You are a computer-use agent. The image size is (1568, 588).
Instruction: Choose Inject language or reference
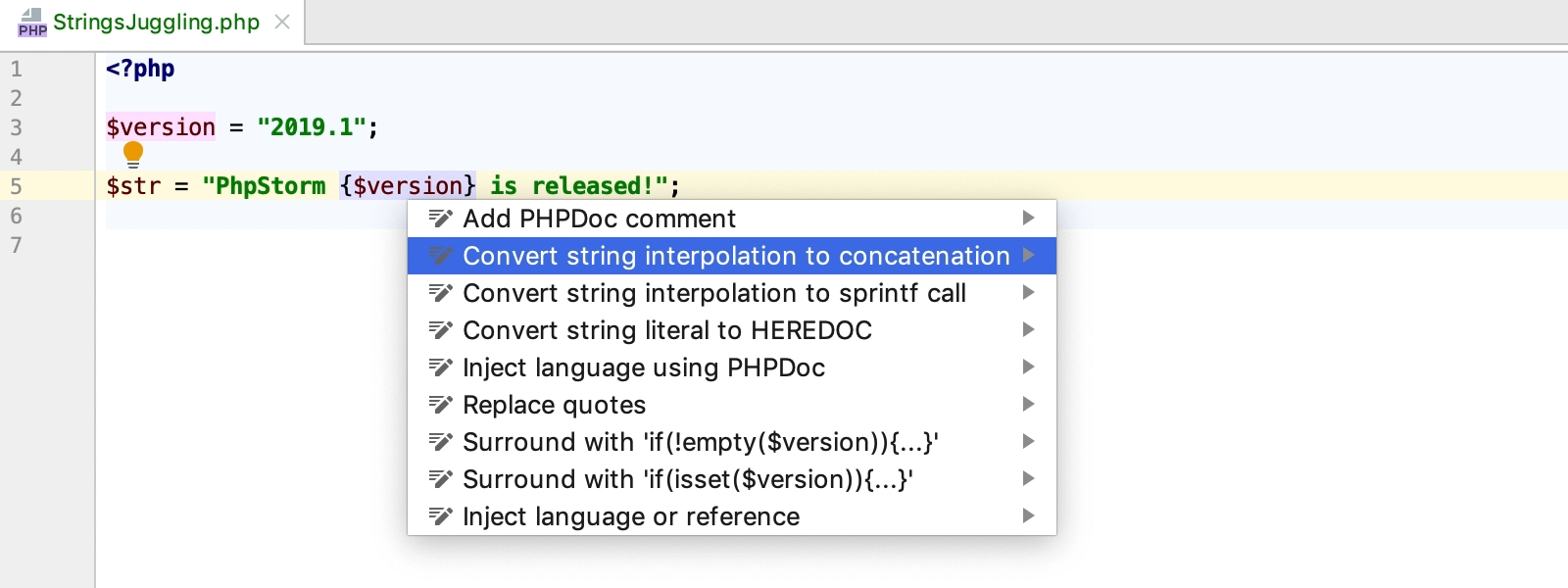tap(731, 516)
